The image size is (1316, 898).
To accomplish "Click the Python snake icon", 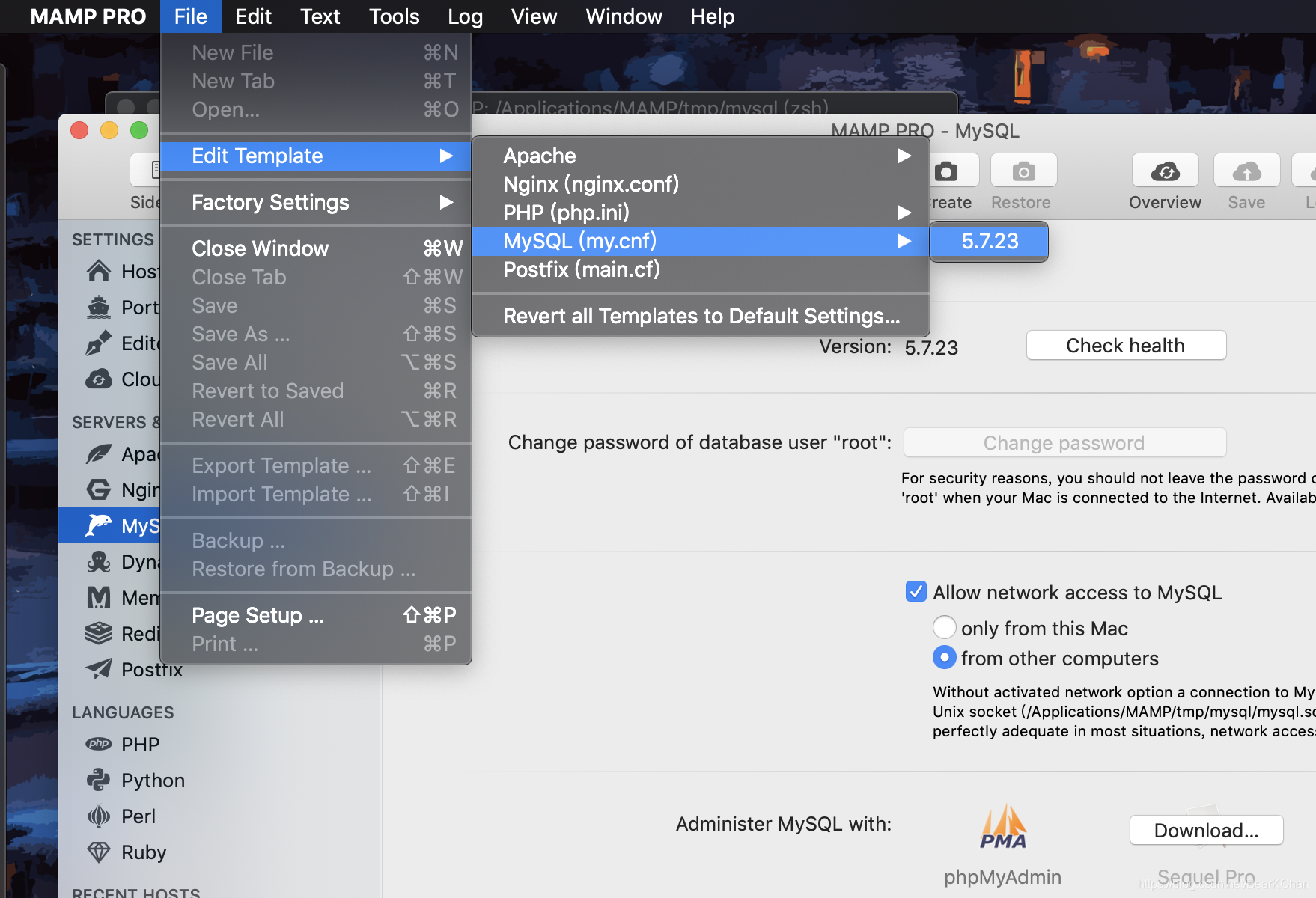I will pos(99,780).
